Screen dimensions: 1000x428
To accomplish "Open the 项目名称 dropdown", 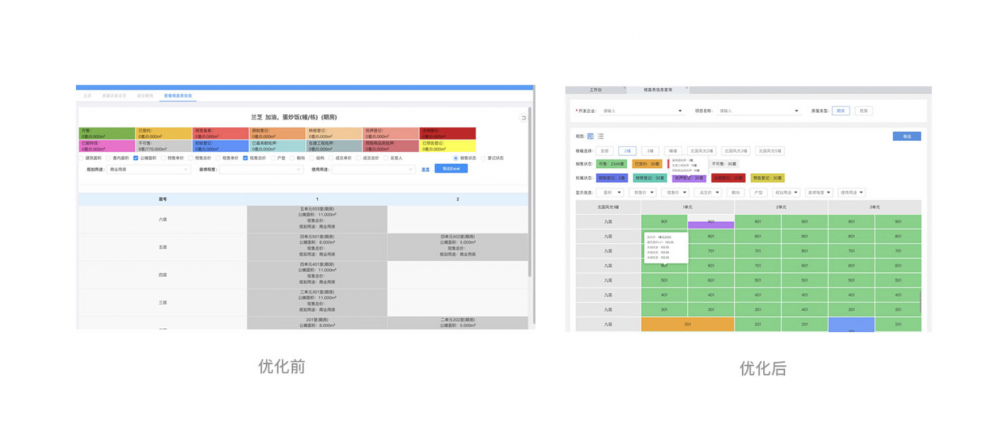I will tap(760, 111).
